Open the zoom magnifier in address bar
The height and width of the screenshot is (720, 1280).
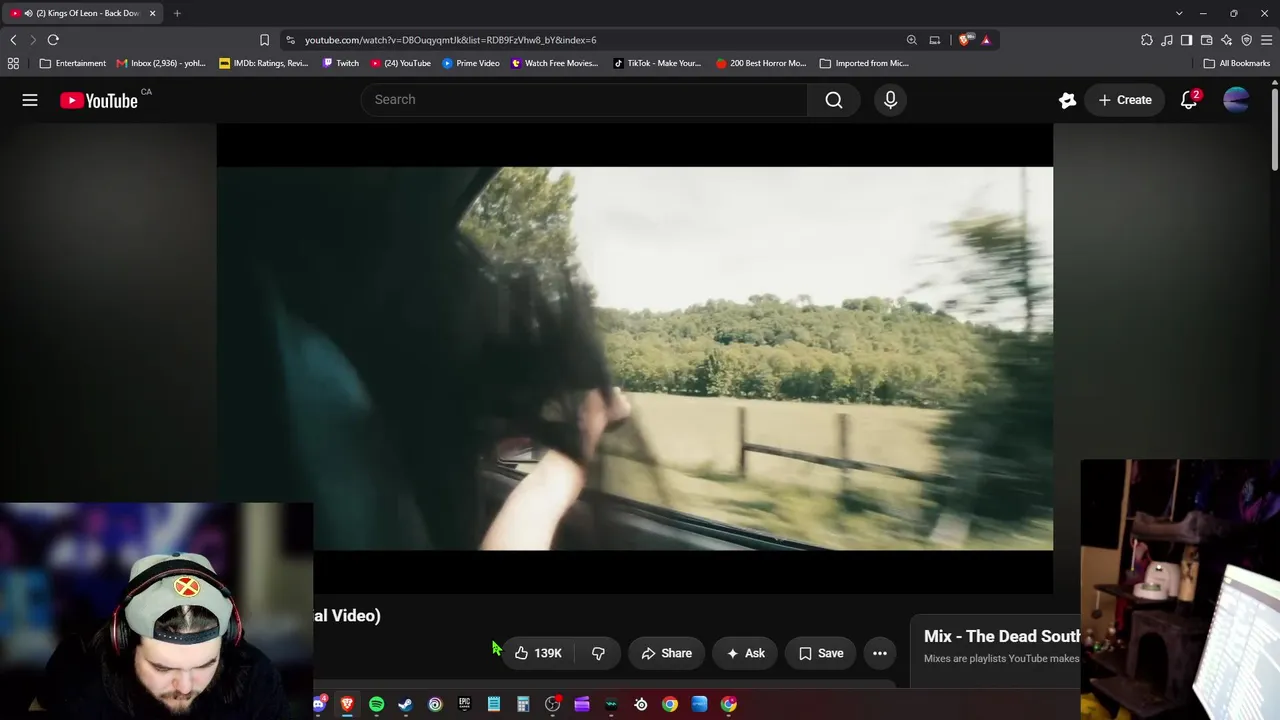click(912, 40)
